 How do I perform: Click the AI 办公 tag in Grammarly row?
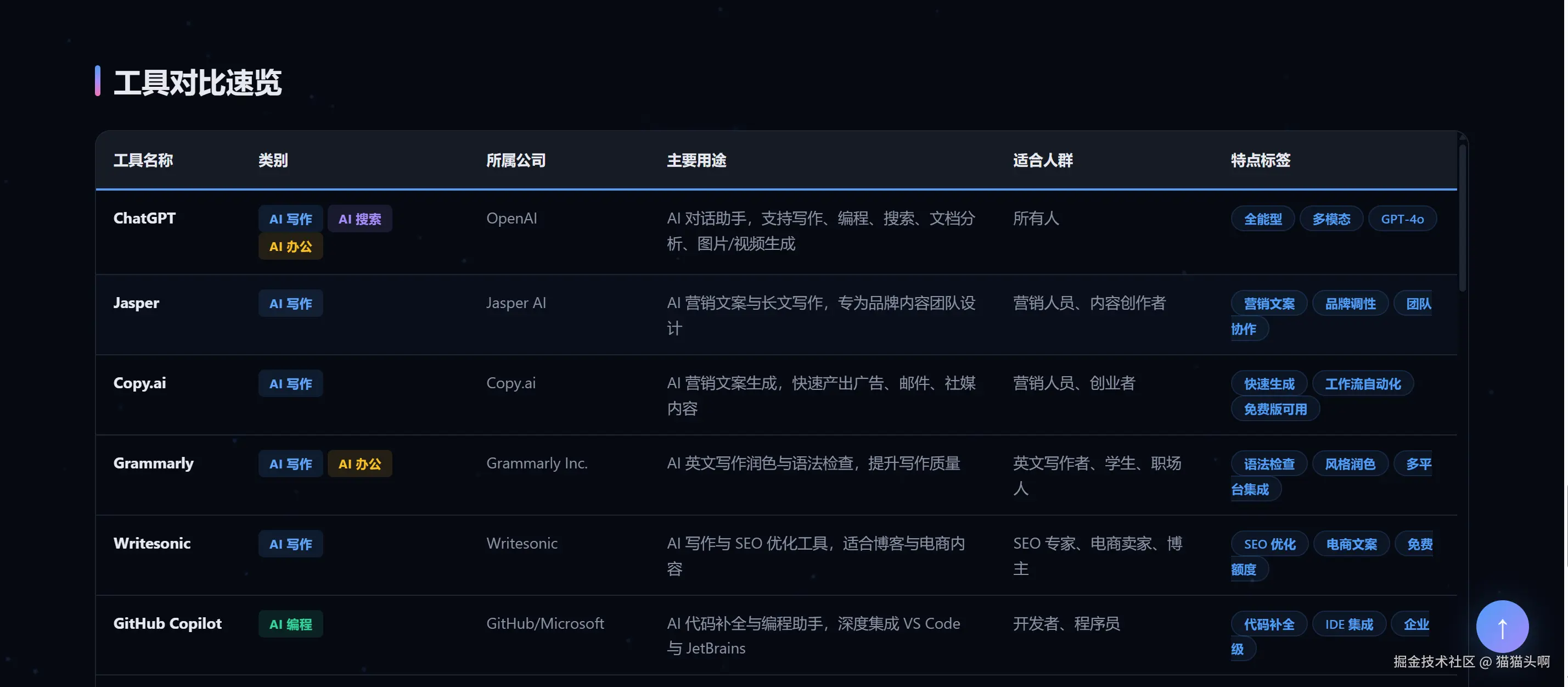pos(359,464)
